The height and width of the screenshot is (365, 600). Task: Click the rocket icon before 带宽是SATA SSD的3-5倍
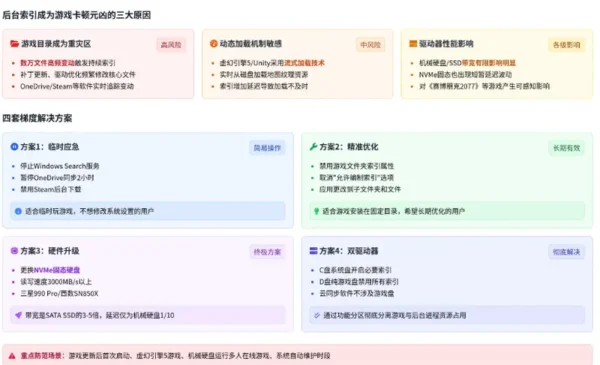[x=18, y=315]
